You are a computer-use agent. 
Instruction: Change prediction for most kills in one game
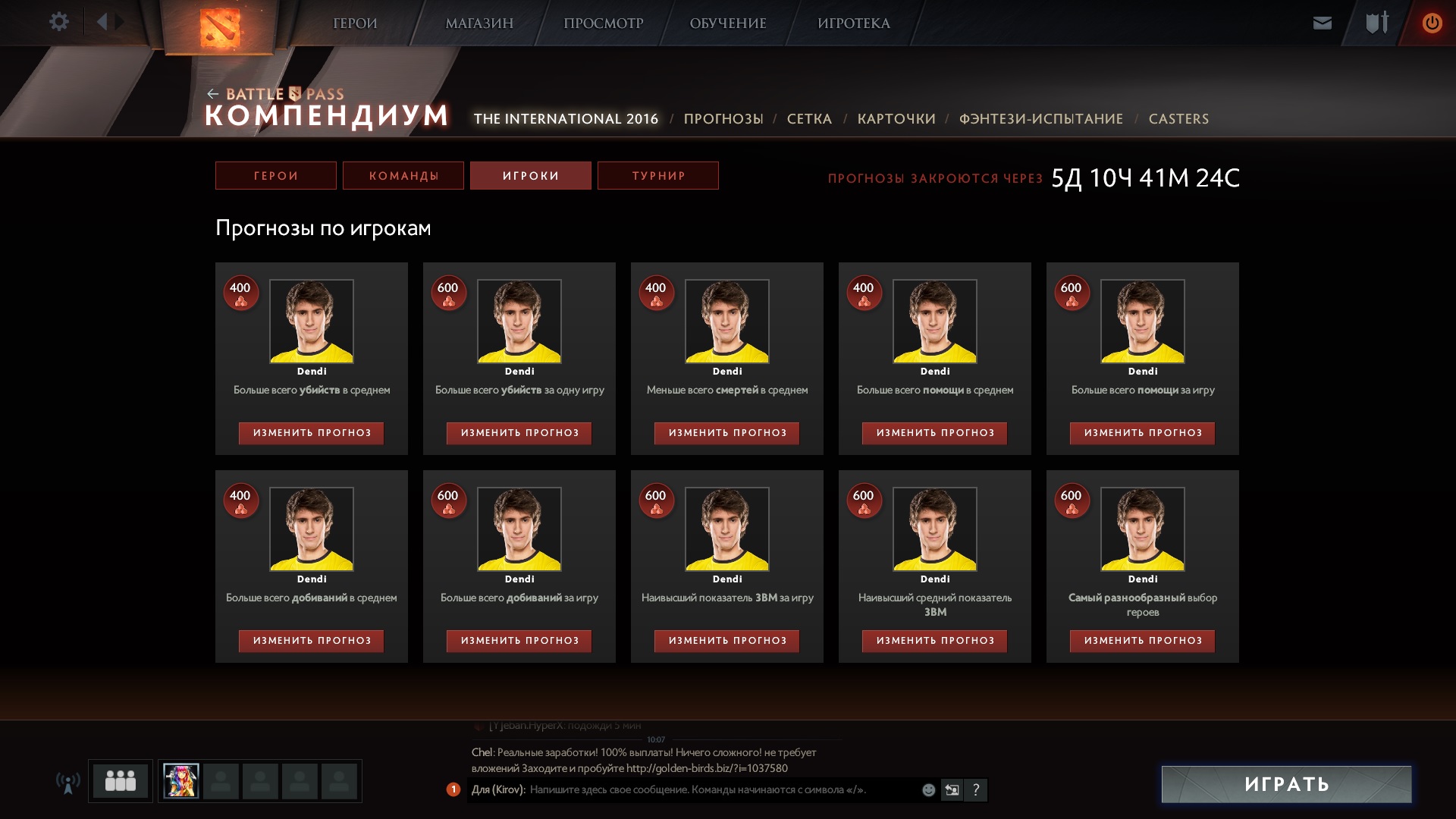(x=519, y=433)
